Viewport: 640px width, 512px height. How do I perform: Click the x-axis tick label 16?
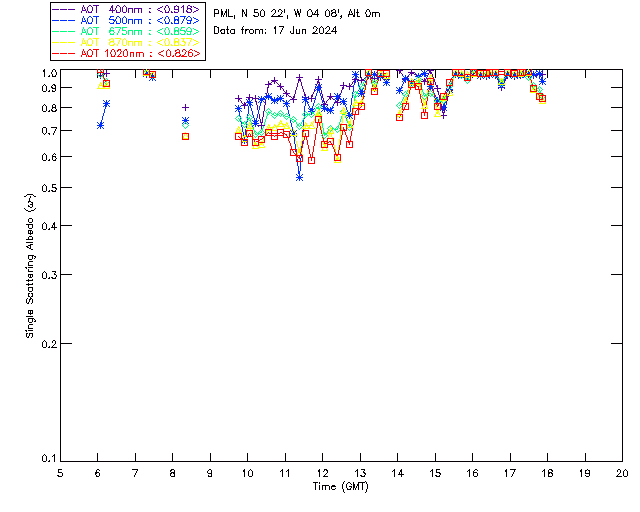coord(473,473)
